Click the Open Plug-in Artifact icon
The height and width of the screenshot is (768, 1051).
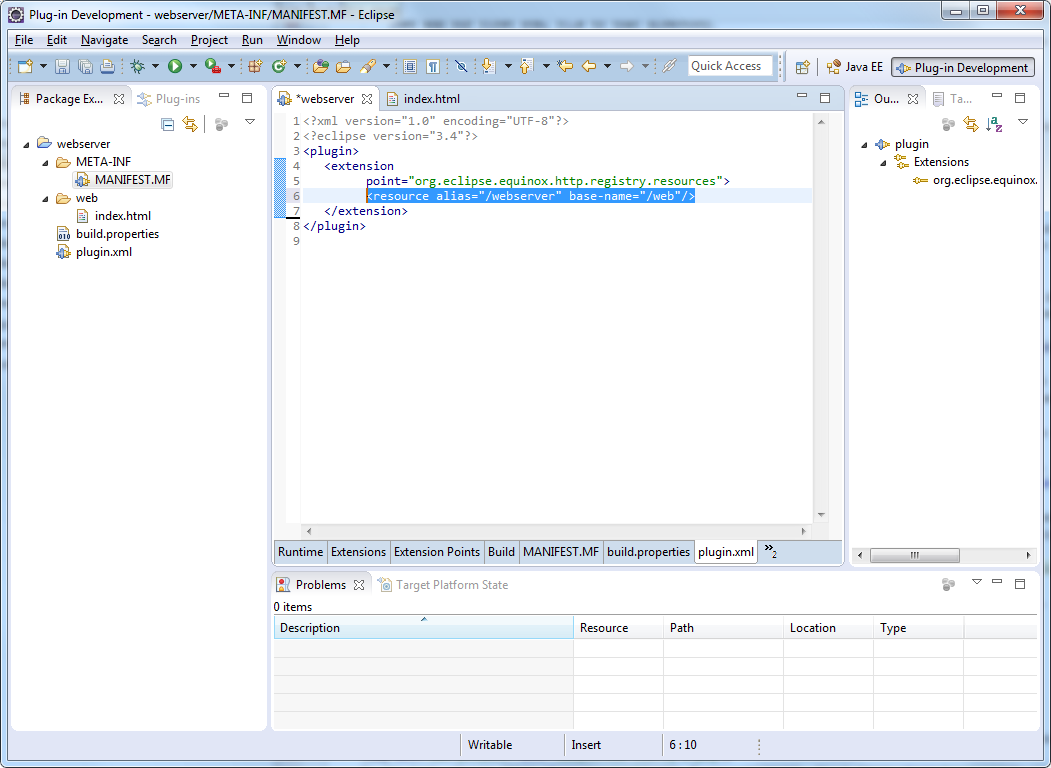tap(321, 66)
